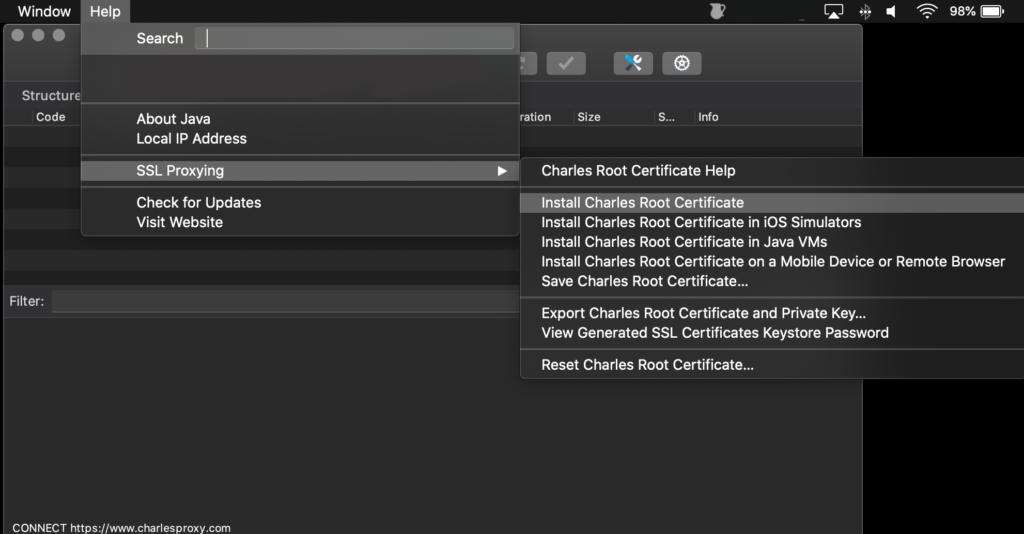Viewport: 1024px width, 534px height.
Task: Open the Wi-Fi status menu
Action: (x=927, y=11)
